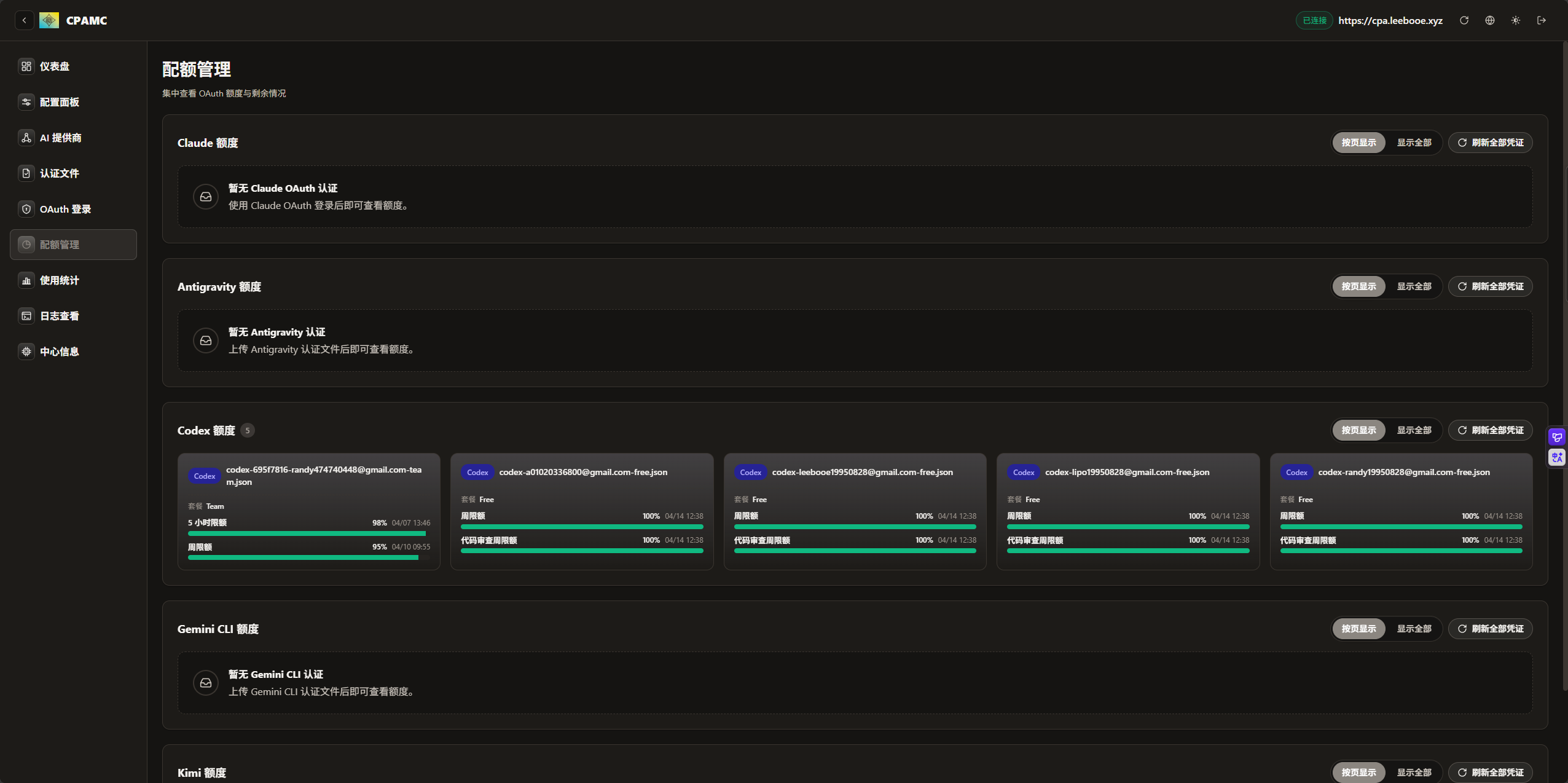The height and width of the screenshot is (783, 1568).
Task: Click 代码审查周限额 bar on leebooe19950828 card
Action: [855, 551]
